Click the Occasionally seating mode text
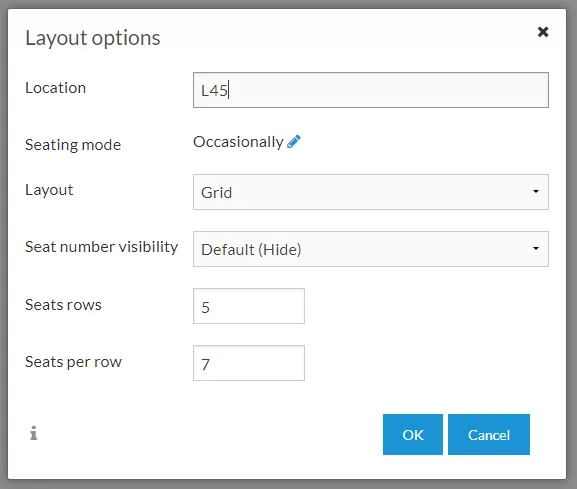 coord(238,142)
